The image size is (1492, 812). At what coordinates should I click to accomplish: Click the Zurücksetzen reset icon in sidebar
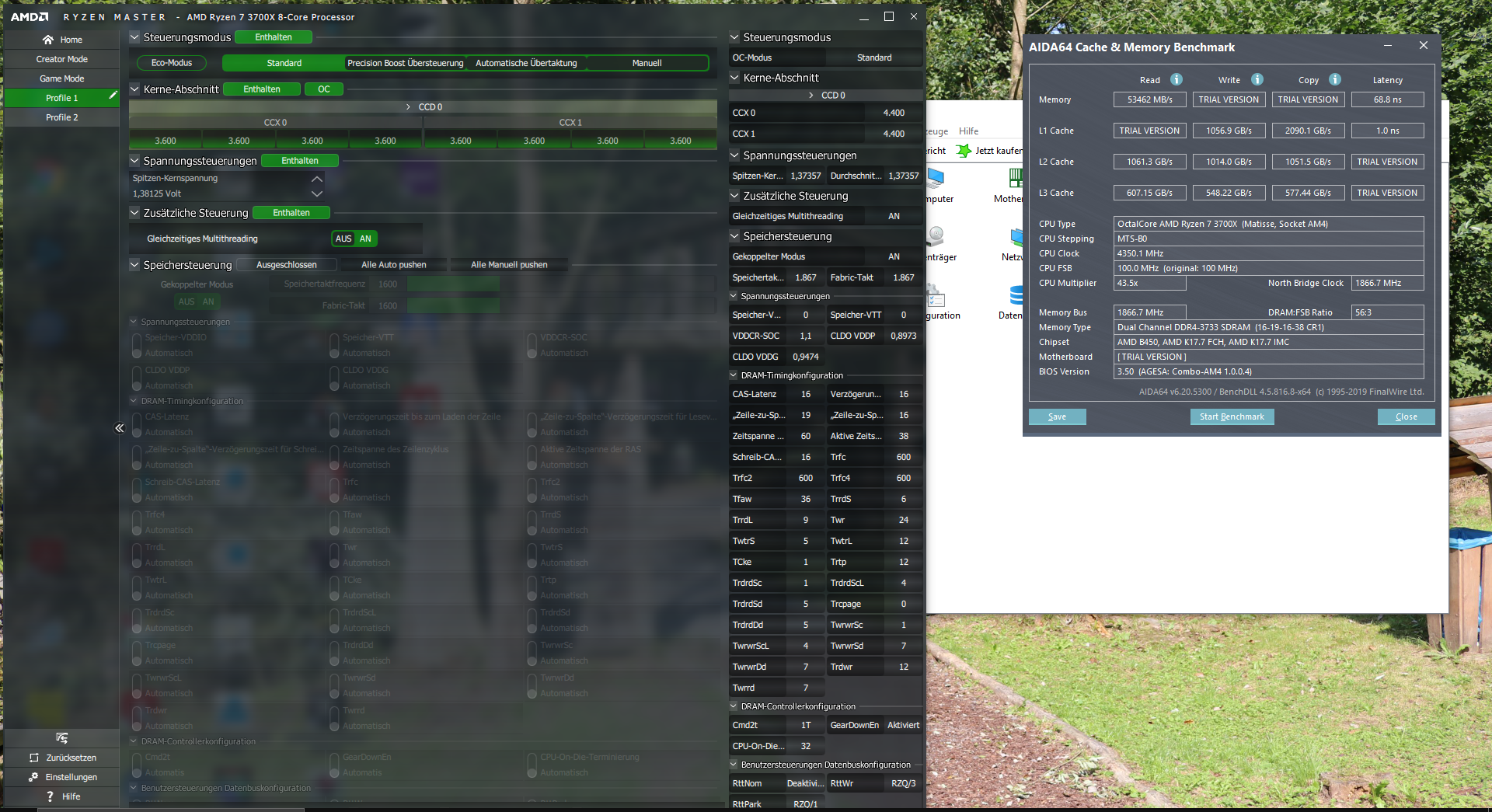coord(34,758)
